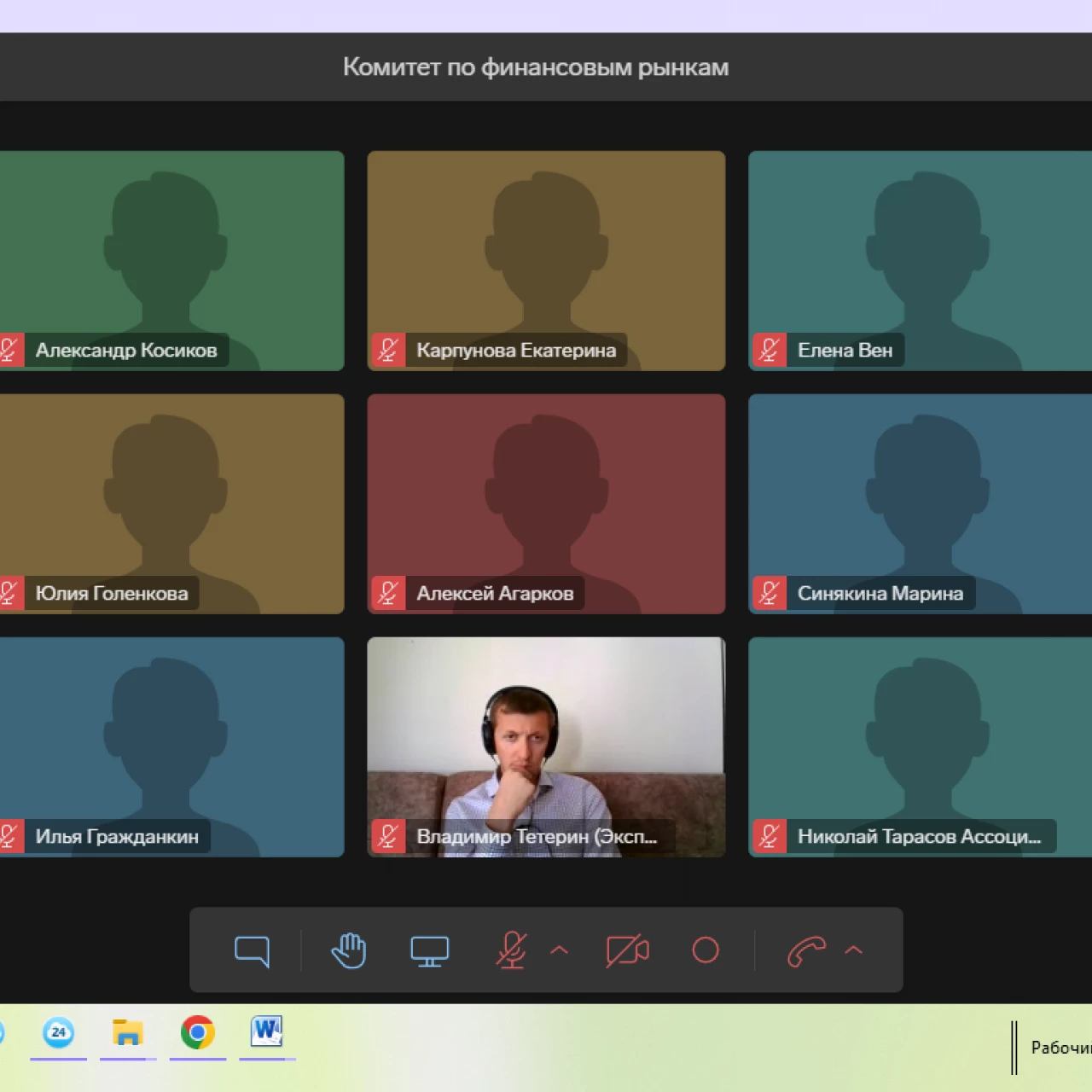Click the Николай Тарасов Ассоци... name label
The width and height of the screenshot is (1092, 1092).
[920, 836]
